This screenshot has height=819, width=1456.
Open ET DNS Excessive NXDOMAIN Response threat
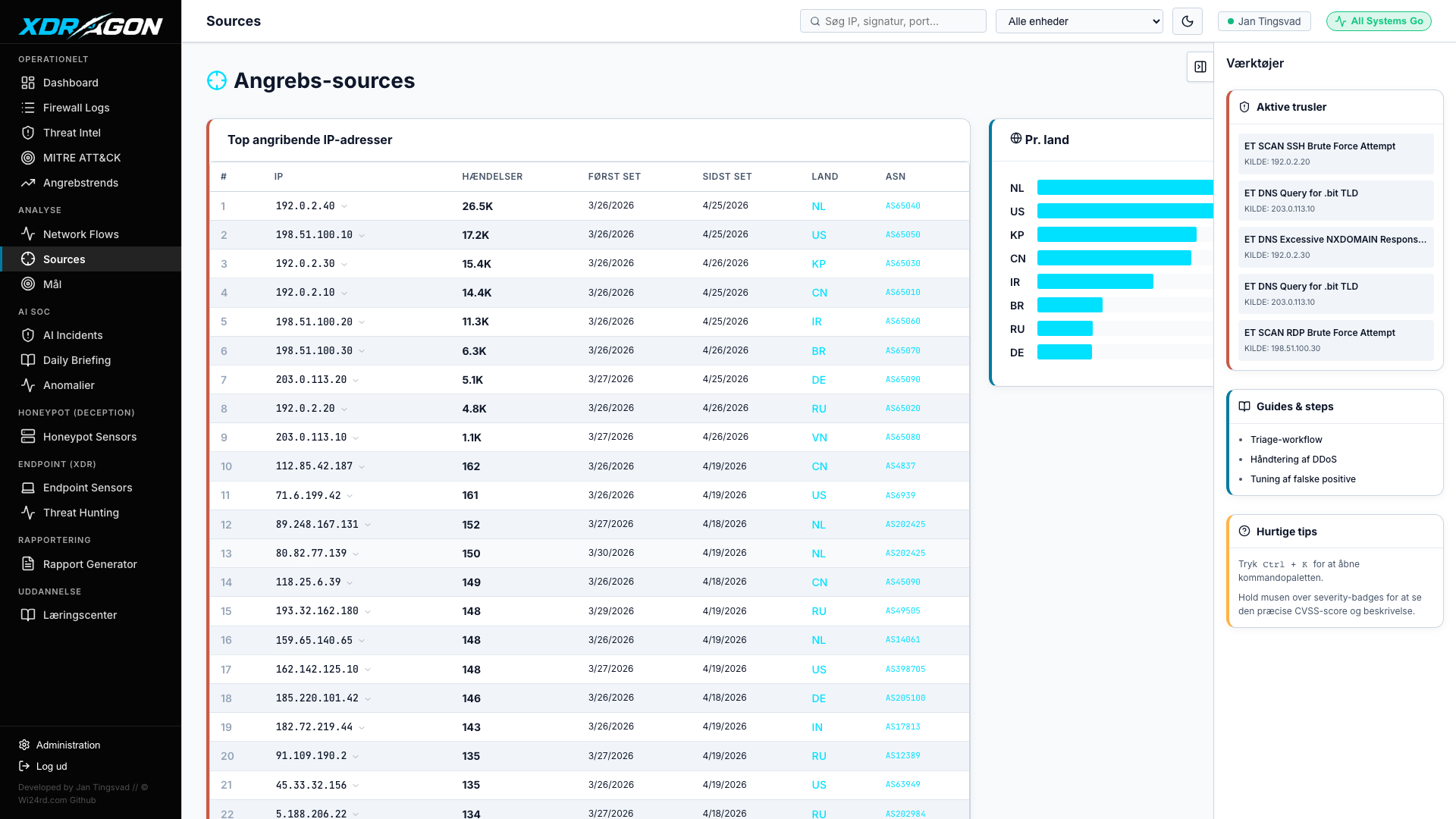coord(1336,247)
